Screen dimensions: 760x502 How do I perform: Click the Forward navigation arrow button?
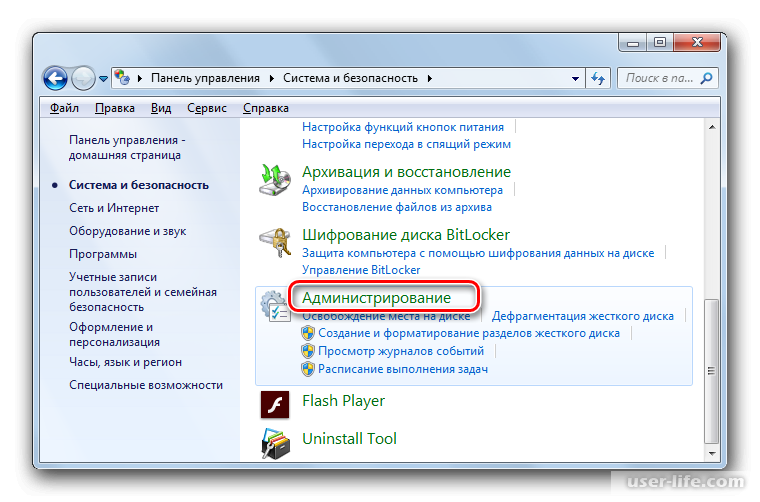83,78
